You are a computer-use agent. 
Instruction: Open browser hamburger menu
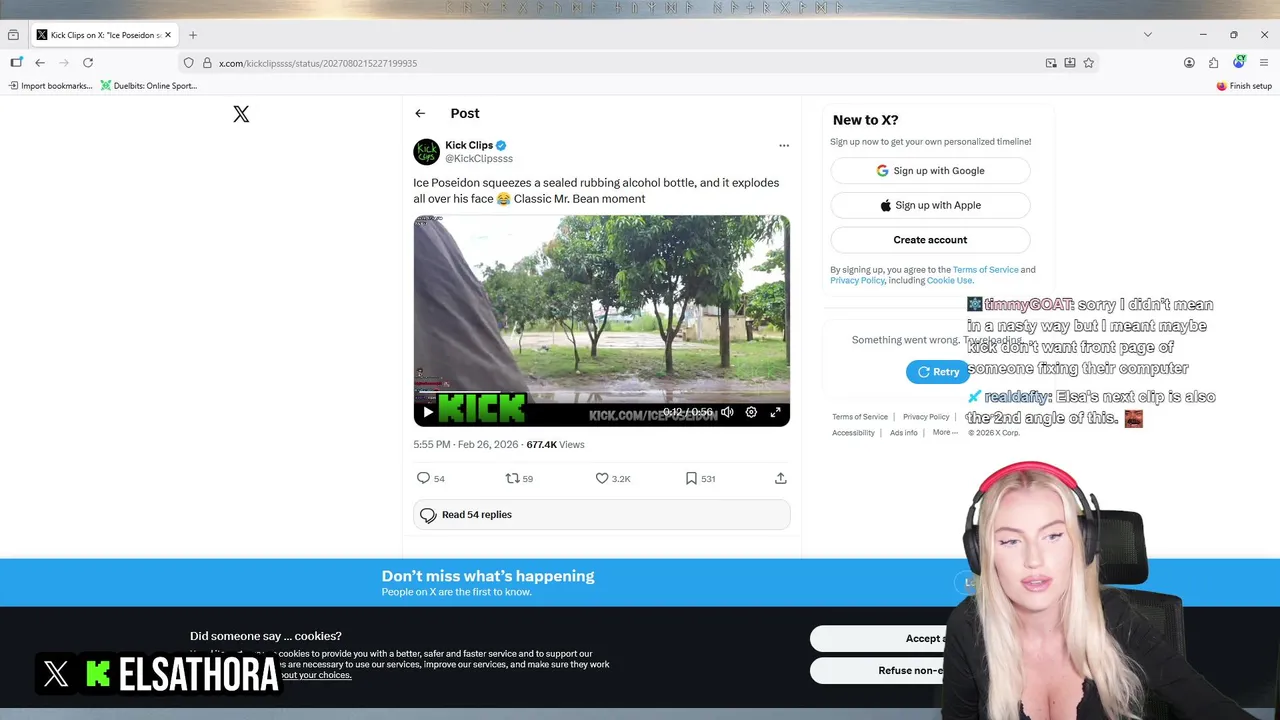click(1264, 63)
